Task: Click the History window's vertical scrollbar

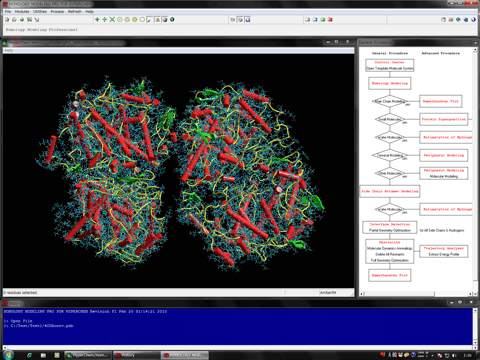Action: 475,327
